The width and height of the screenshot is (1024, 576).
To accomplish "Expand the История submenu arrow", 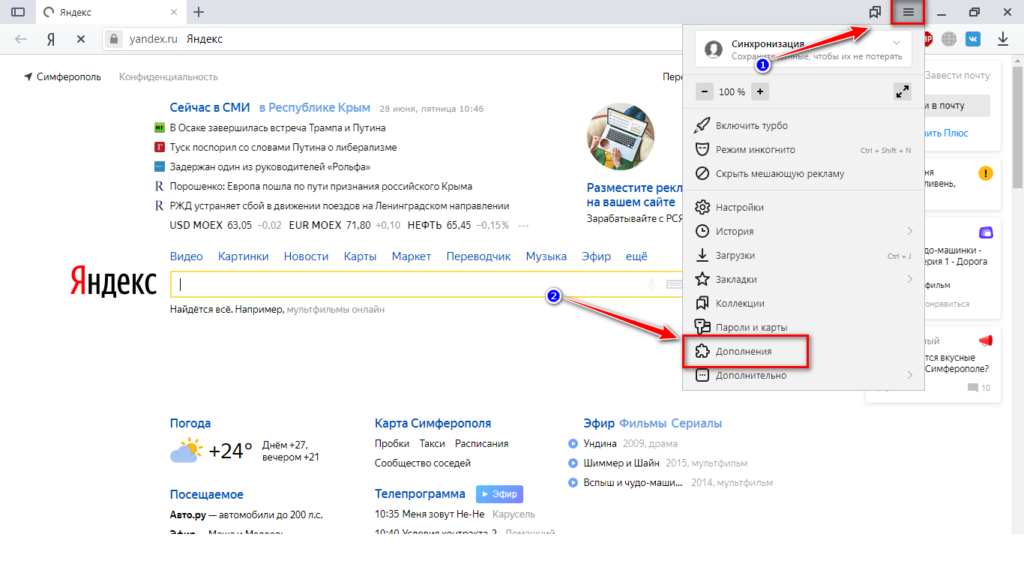I will 909,231.
